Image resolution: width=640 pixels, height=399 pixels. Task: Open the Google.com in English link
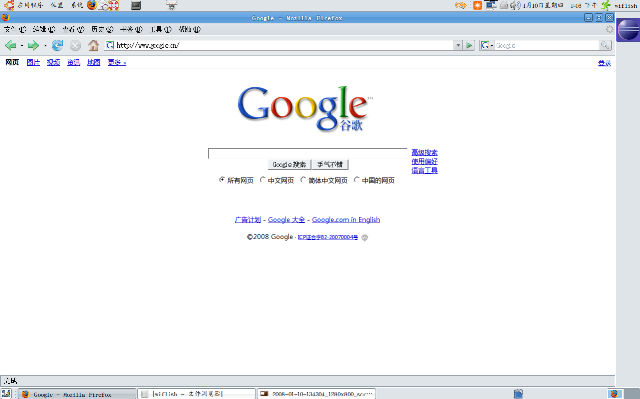(x=346, y=219)
